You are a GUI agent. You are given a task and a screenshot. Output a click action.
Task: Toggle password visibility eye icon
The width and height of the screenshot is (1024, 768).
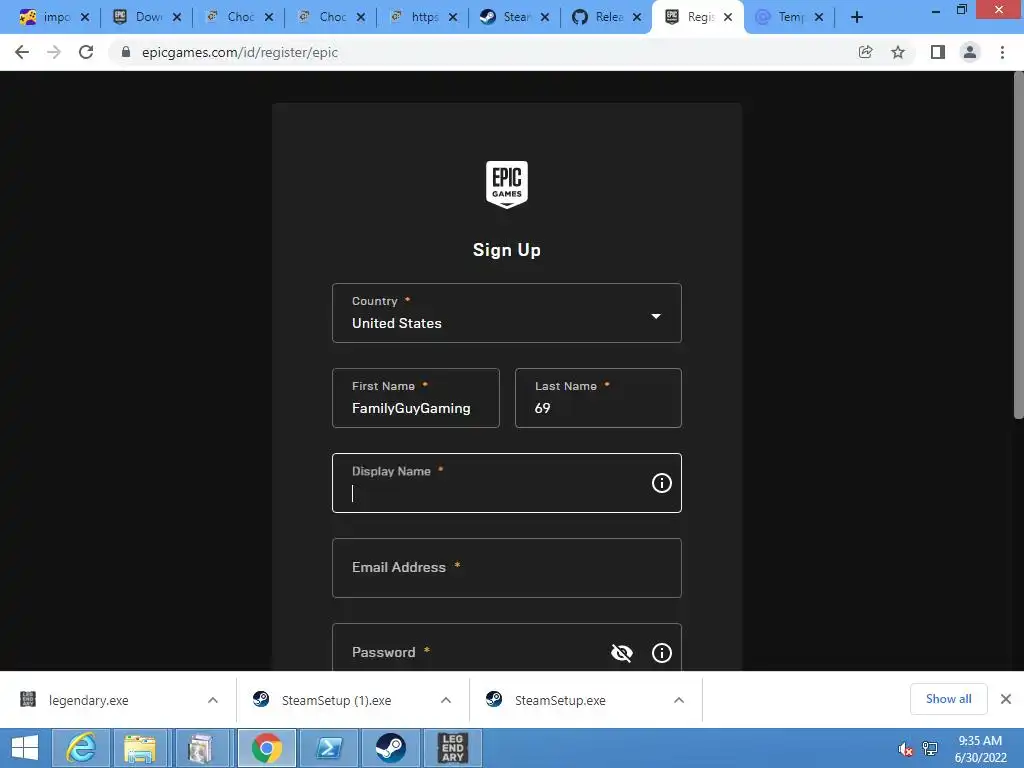622,652
